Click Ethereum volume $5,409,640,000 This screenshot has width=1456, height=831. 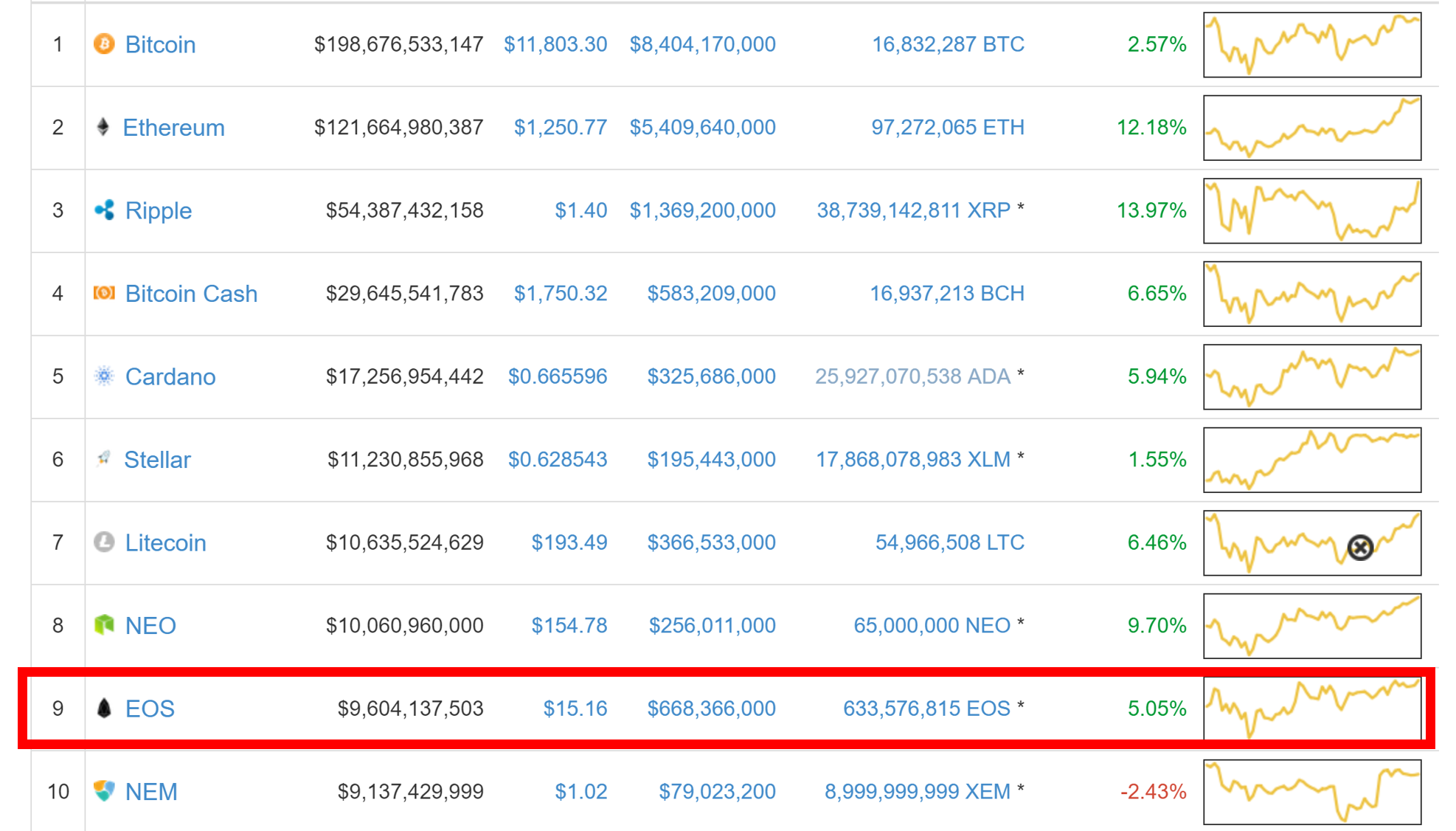click(x=702, y=128)
